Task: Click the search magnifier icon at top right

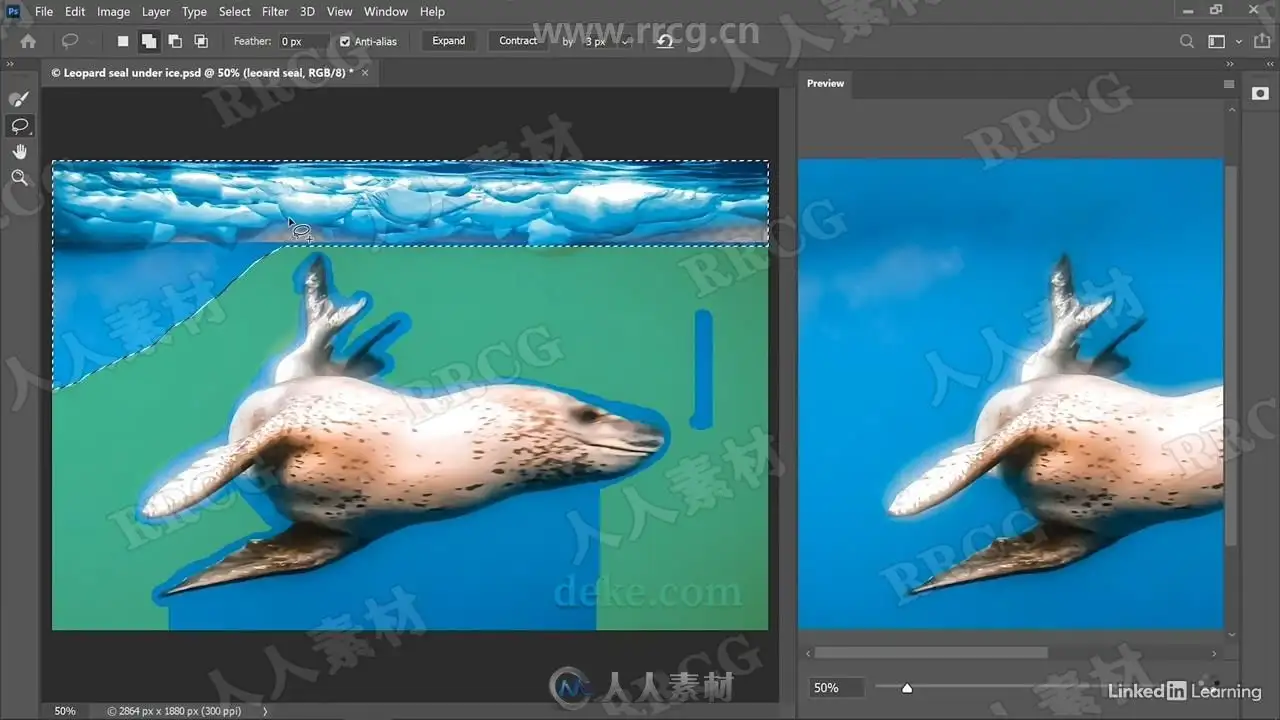Action: point(1187,41)
